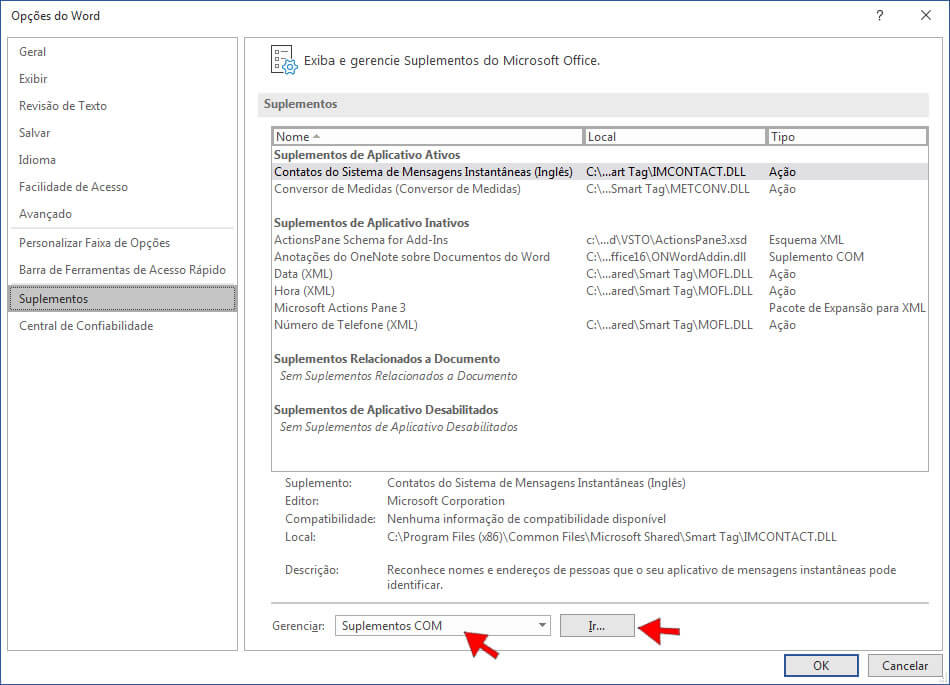950x685 pixels.
Task: Sort the list by the Local column
Action: [674, 137]
